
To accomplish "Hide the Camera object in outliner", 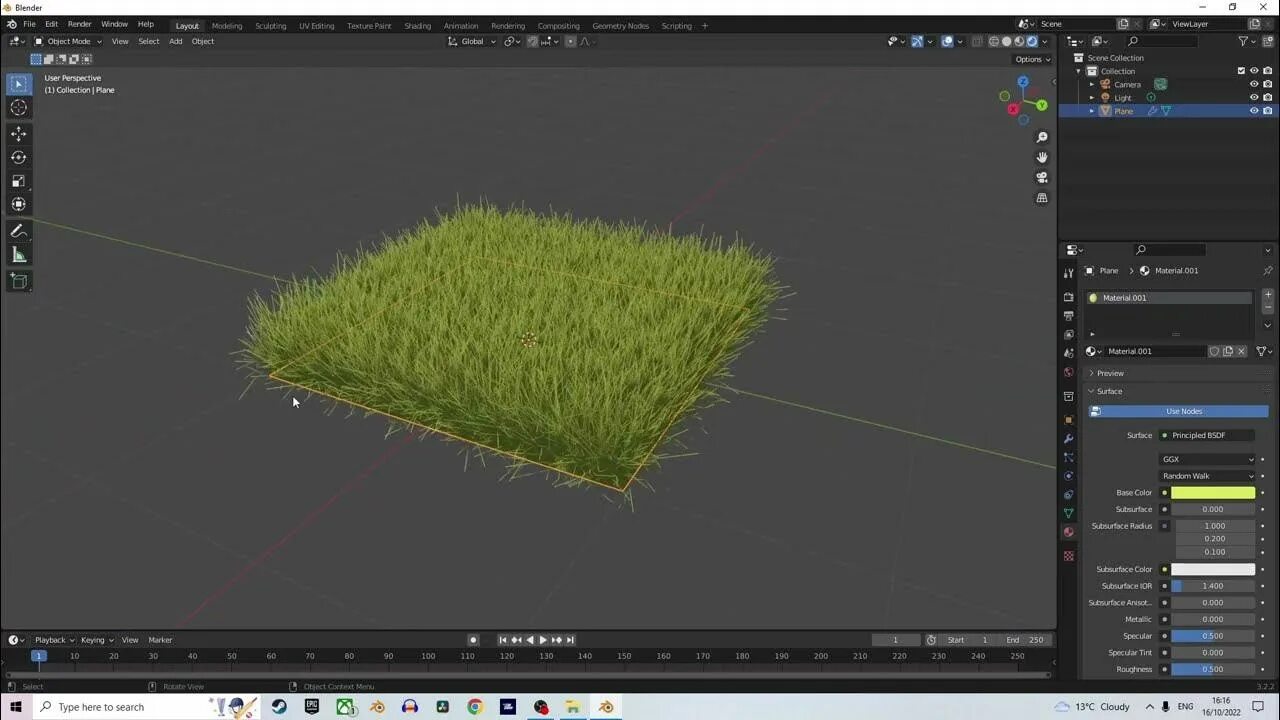I will click(x=1254, y=84).
